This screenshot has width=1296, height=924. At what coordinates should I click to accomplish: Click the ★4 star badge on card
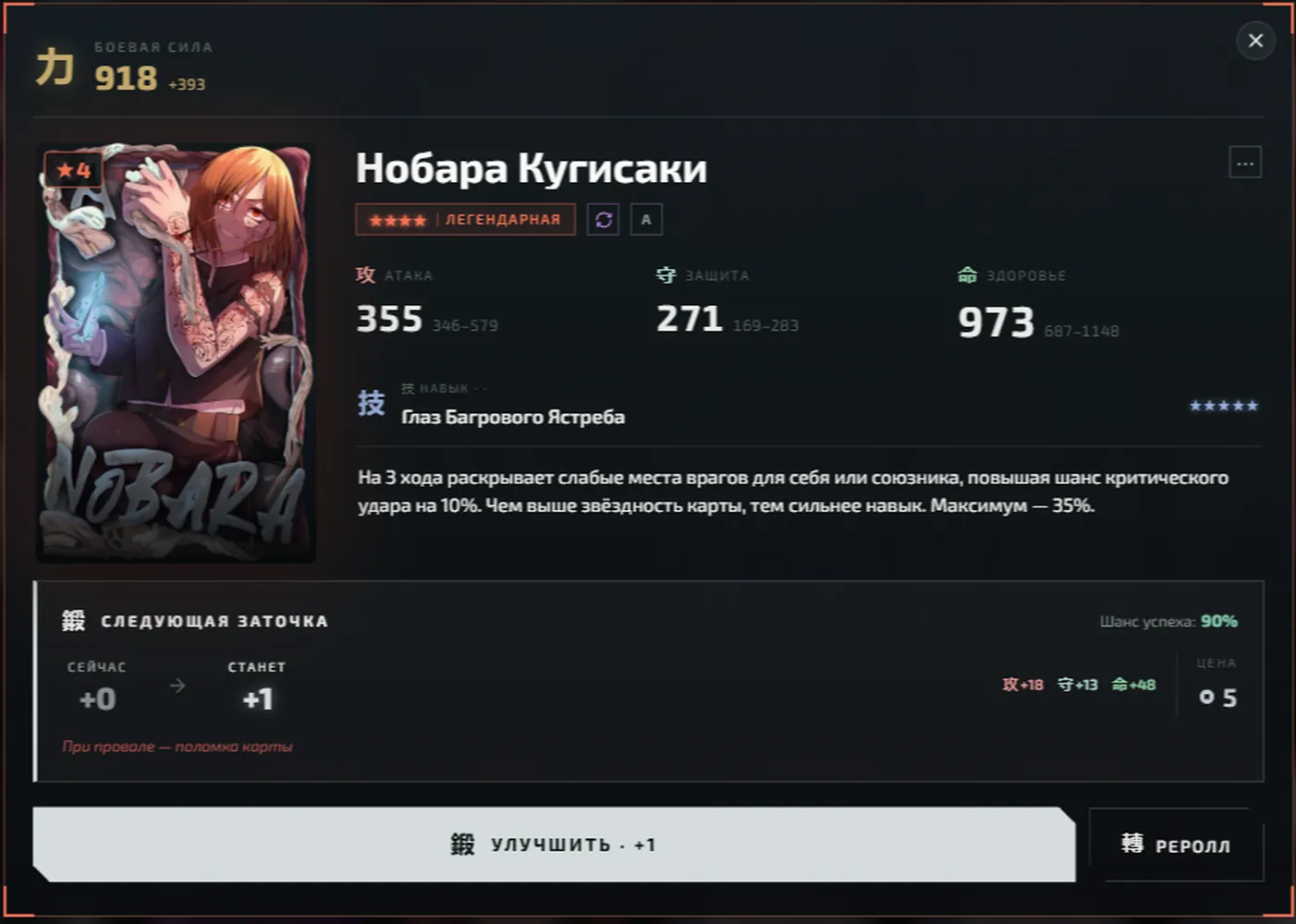pos(74,170)
